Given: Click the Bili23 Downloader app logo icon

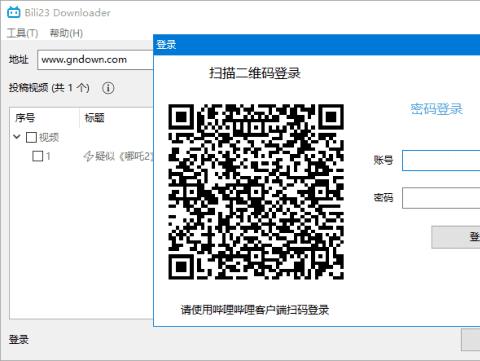Looking at the screenshot, I should pyautogui.click(x=14, y=12).
